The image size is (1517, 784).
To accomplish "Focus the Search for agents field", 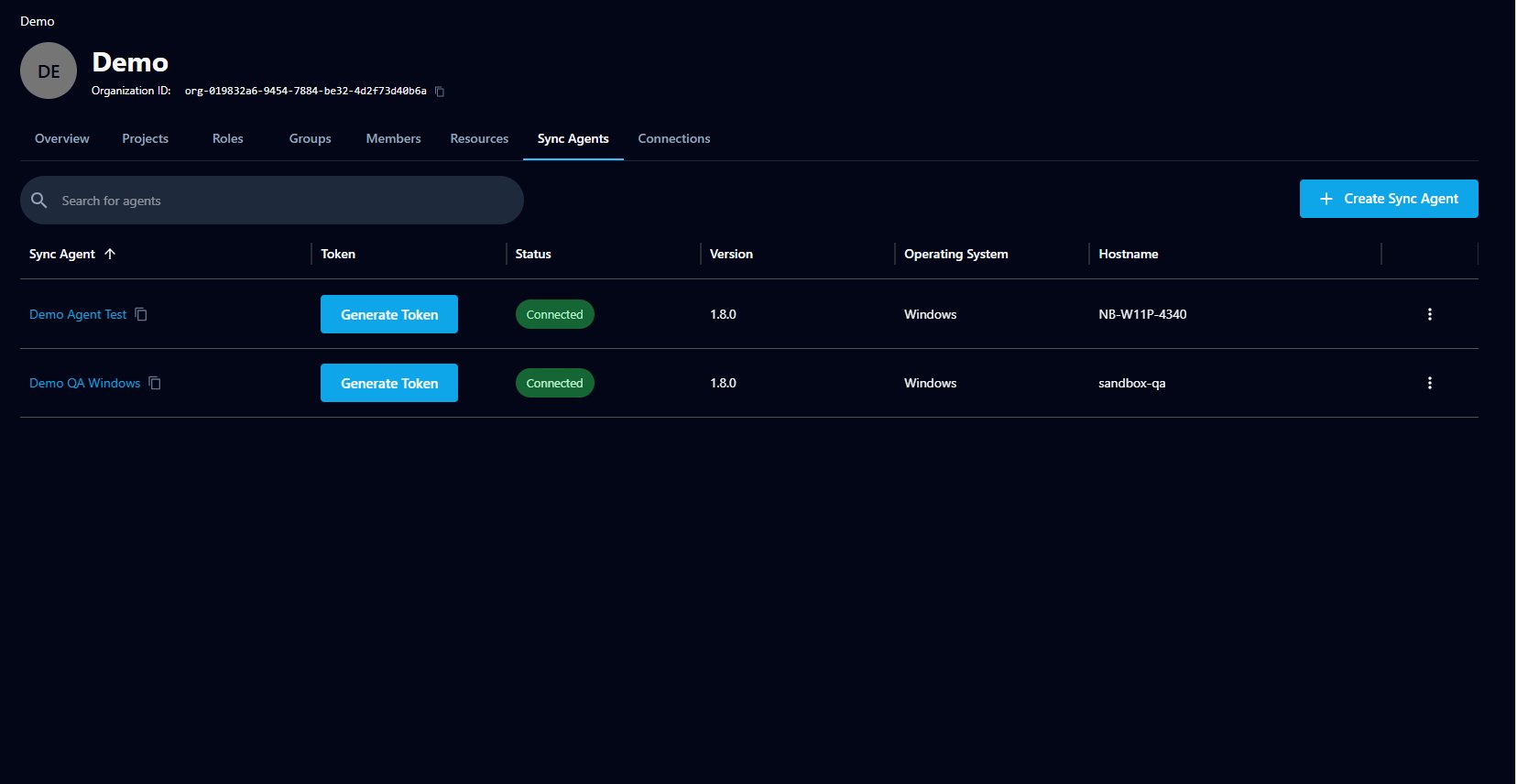I will (x=272, y=200).
